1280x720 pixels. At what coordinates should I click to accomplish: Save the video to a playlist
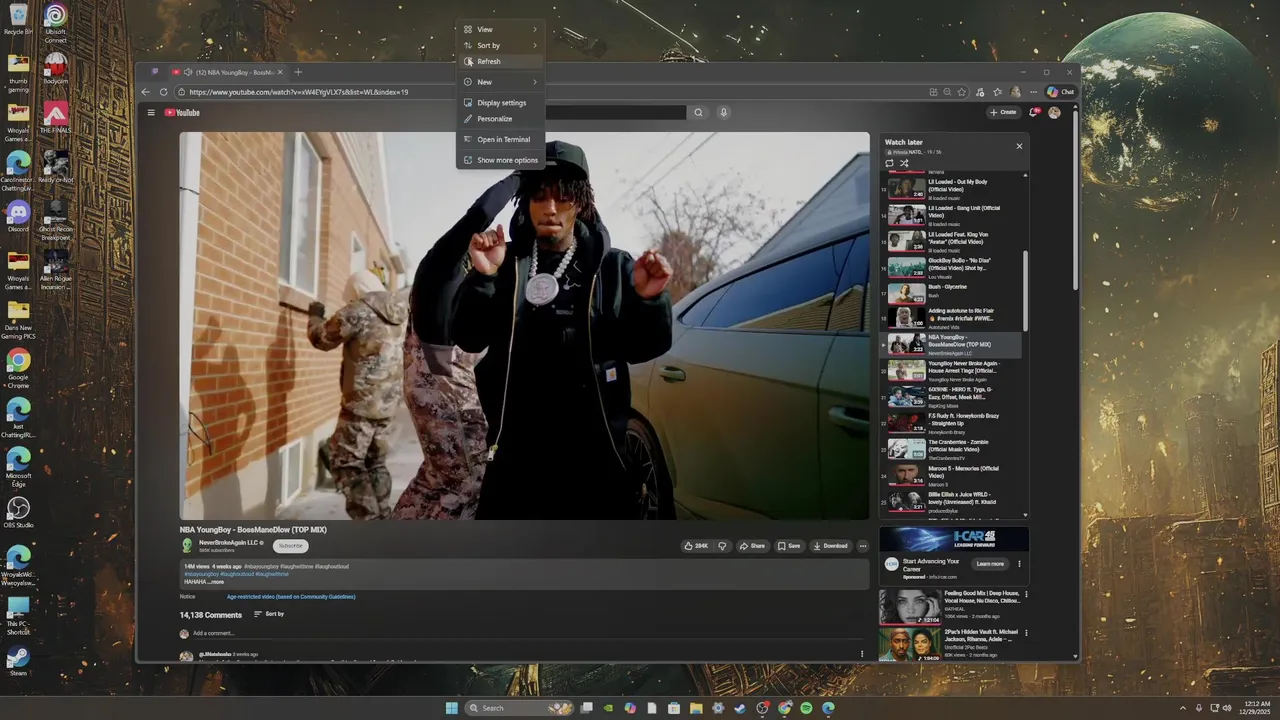(789, 546)
